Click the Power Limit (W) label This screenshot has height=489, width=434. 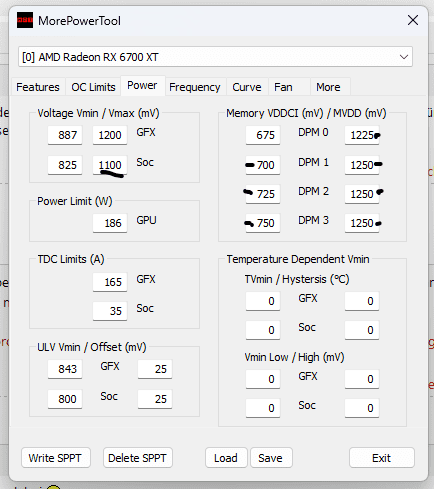(x=75, y=201)
